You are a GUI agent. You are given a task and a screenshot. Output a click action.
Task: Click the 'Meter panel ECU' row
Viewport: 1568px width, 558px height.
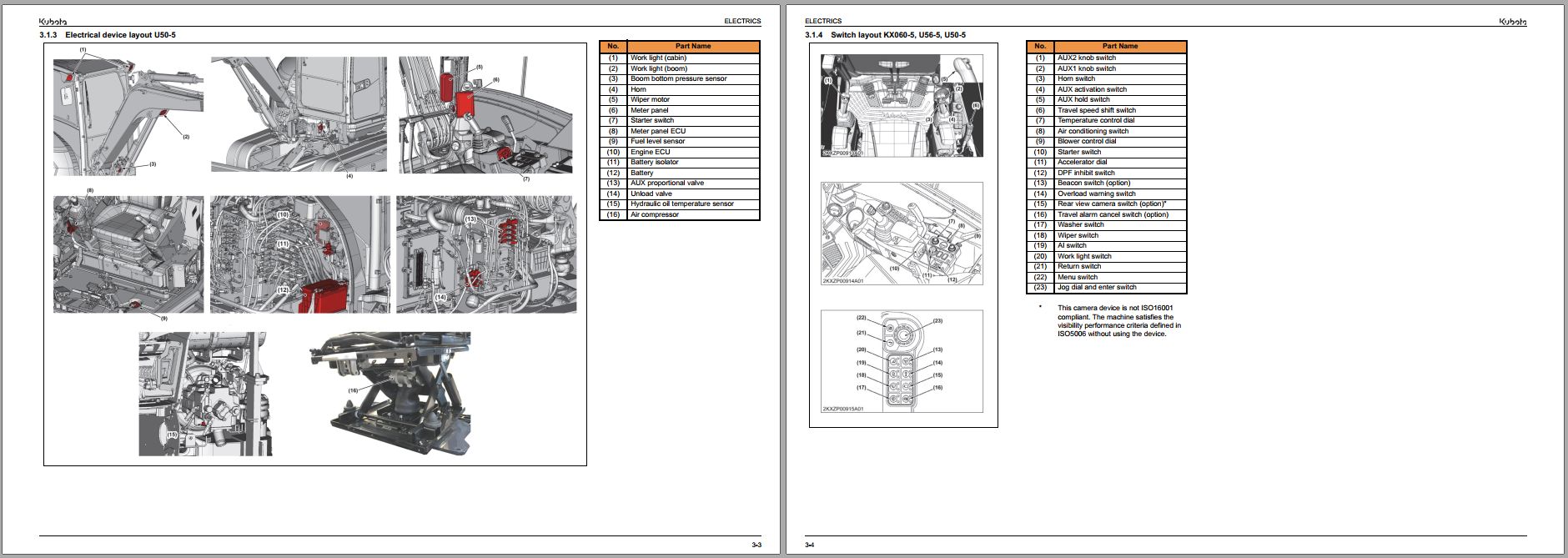(680, 131)
